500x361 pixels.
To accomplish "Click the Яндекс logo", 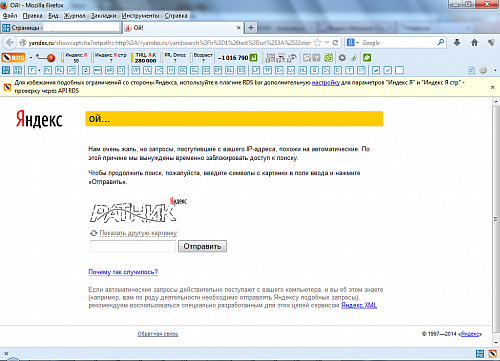I will [39, 119].
